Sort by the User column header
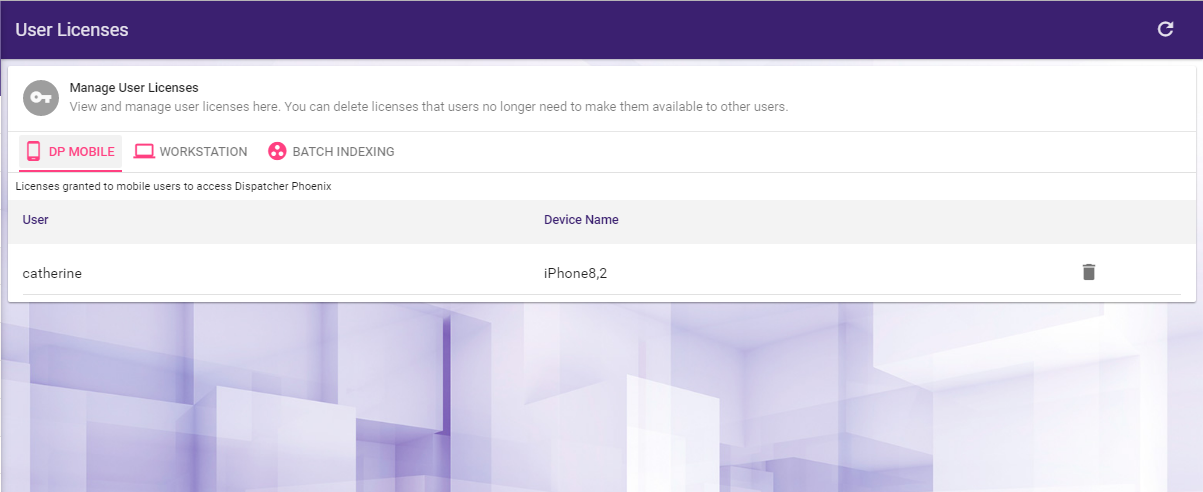 click(x=36, y=220)
